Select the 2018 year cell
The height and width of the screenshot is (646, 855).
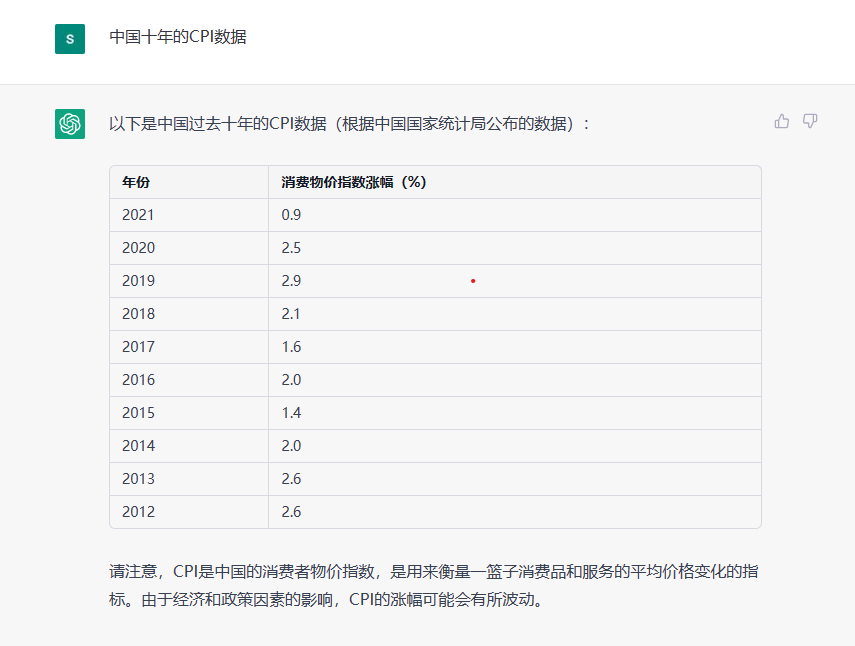coord(189,314)
